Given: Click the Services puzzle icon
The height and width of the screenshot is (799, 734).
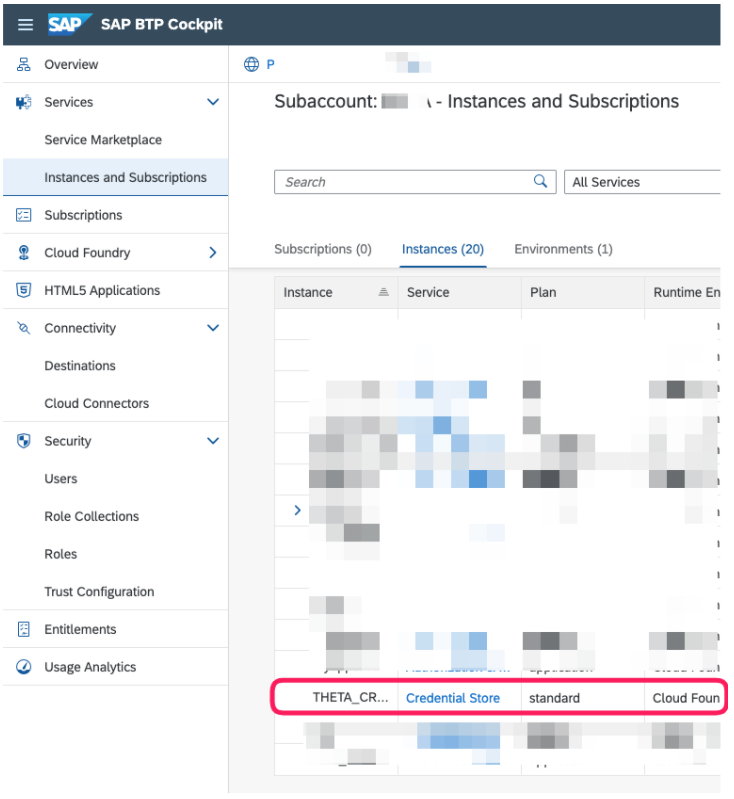Looking at the screenshot, I should point(23,102).
